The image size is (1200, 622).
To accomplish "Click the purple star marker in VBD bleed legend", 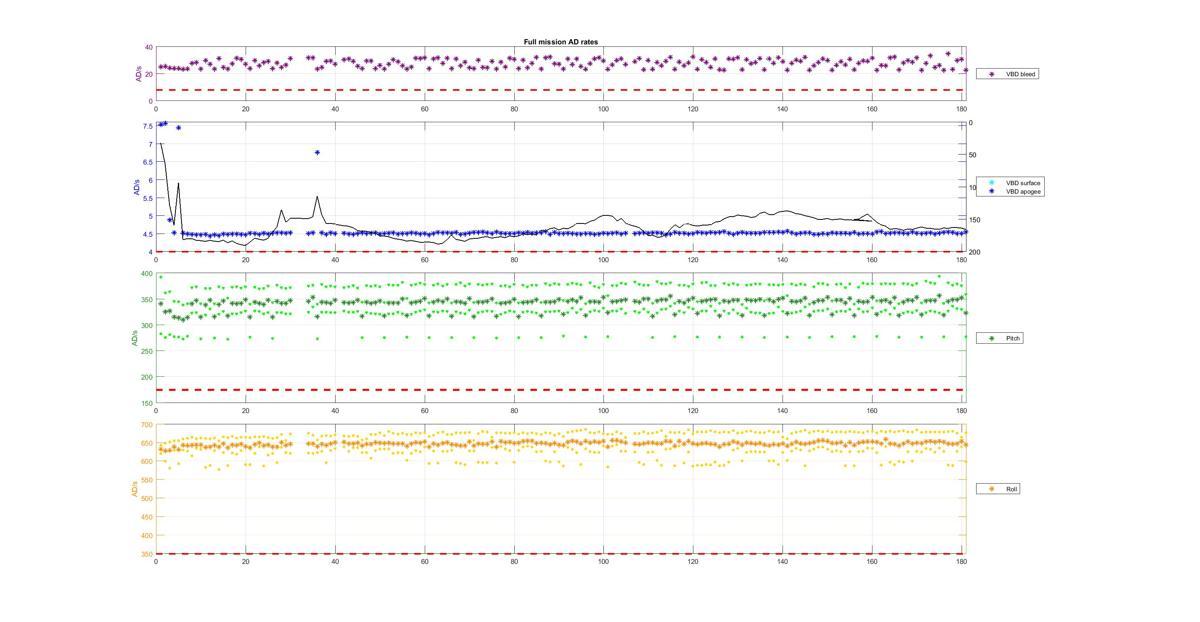I will coord(991,74).
